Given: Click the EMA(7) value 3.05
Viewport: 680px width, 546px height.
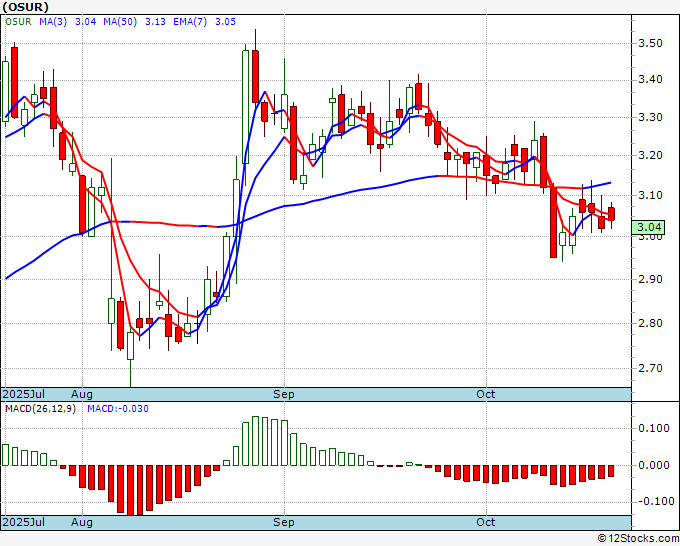Looking at the screenshot, I should [x=226, y=22].
